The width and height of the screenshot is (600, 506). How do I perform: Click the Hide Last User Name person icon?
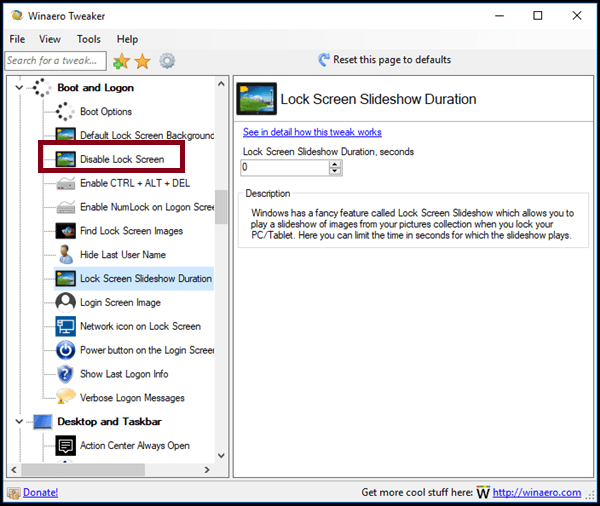click(65, 255)
